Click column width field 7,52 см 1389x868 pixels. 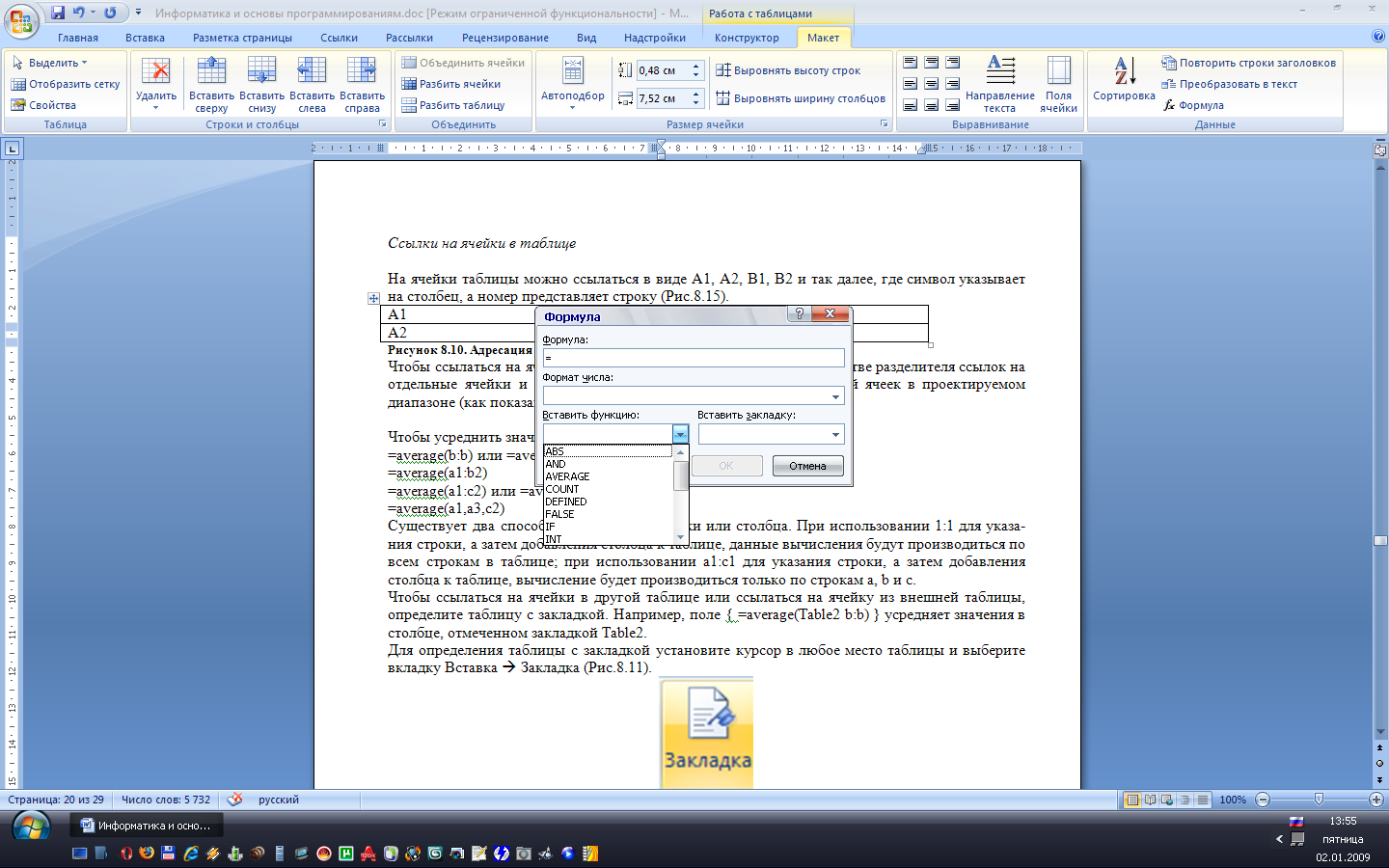(662, 98)
